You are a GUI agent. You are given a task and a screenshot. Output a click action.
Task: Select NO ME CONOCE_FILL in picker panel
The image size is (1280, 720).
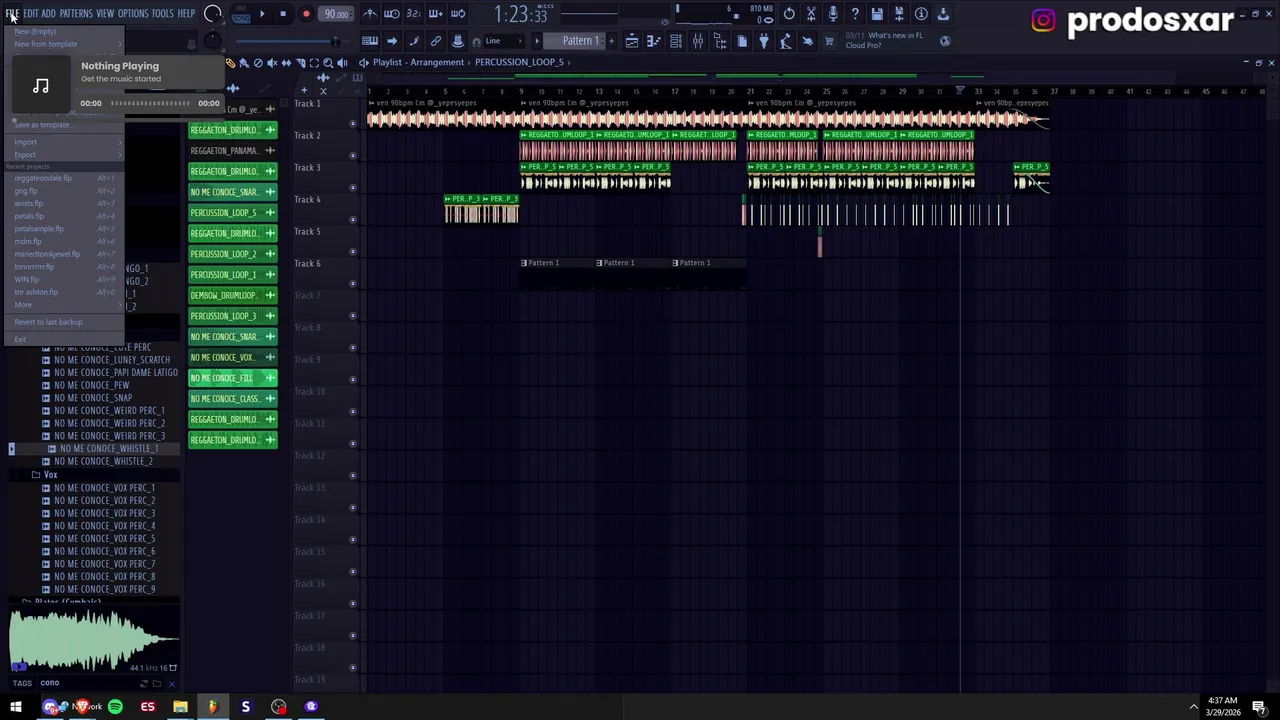(x=232, y=378)
